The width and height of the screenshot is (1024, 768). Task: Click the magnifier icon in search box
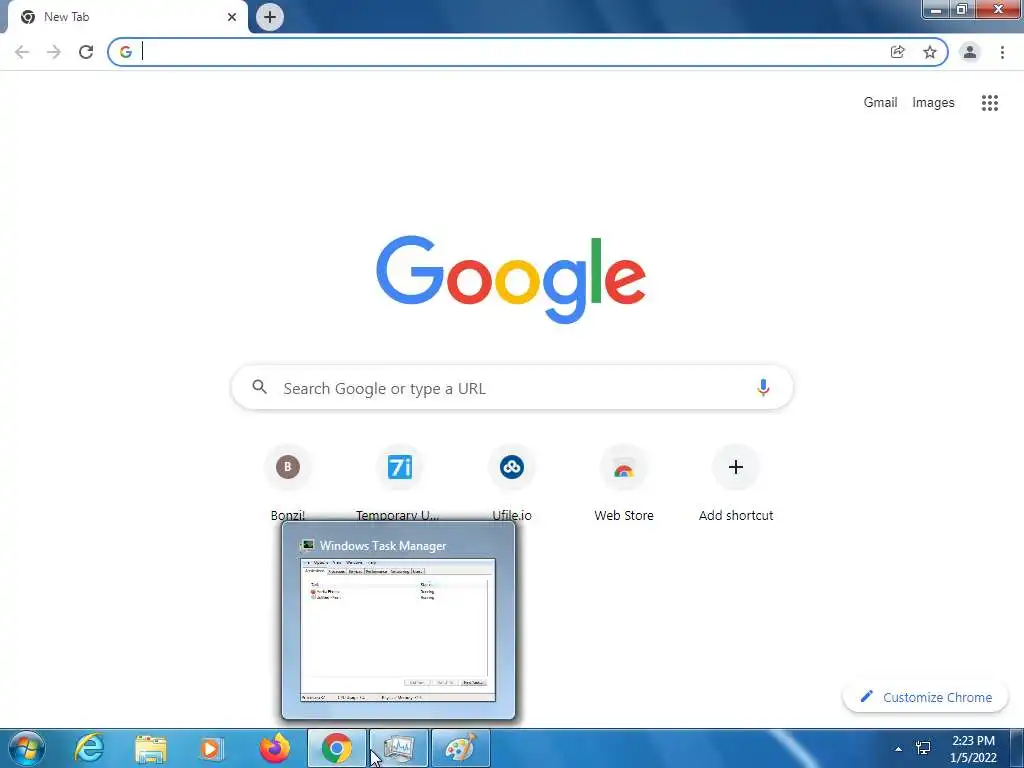(259, 387)
